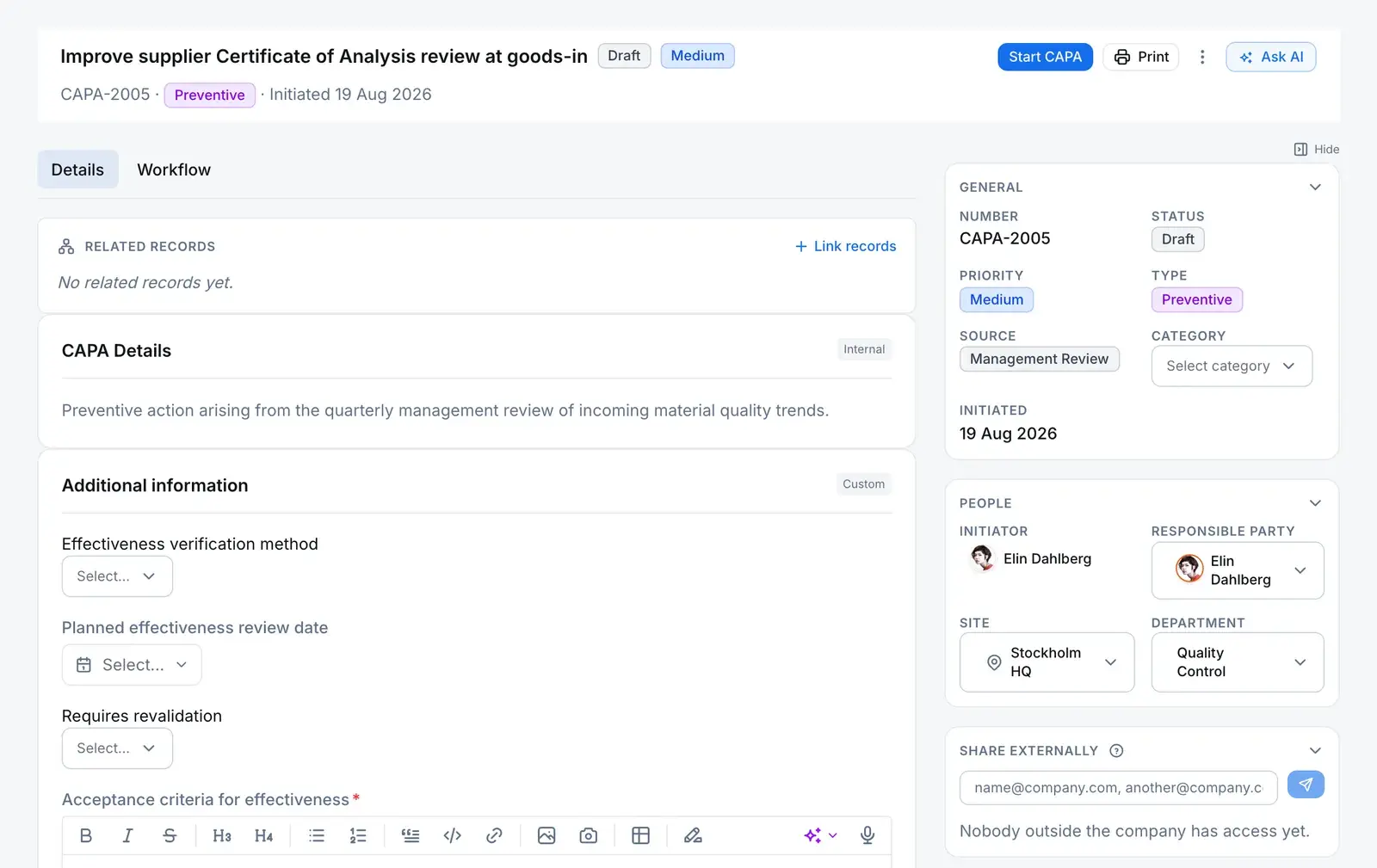Insert a numbered list

pos(358,835)
